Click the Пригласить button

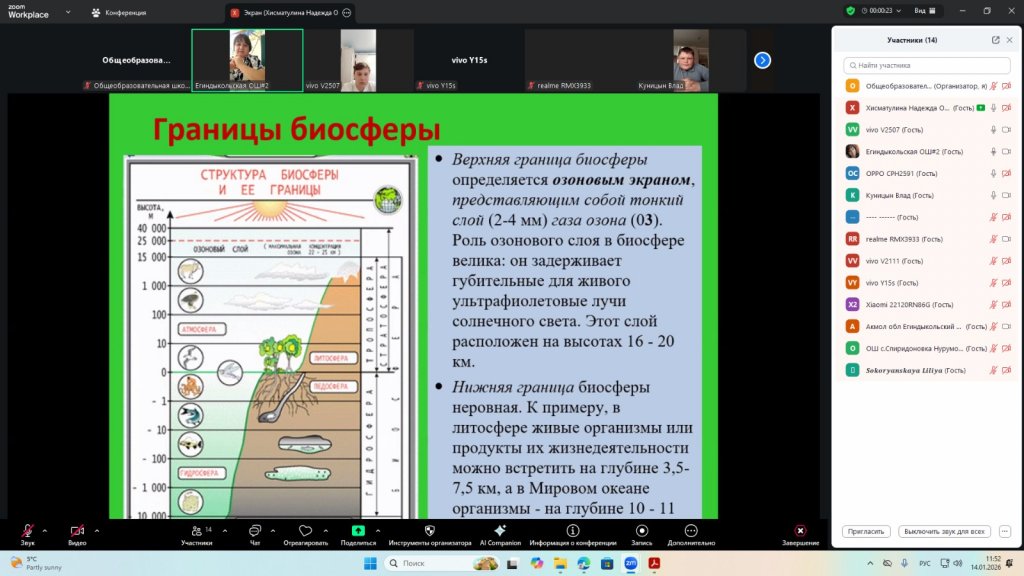click(866, 531)
